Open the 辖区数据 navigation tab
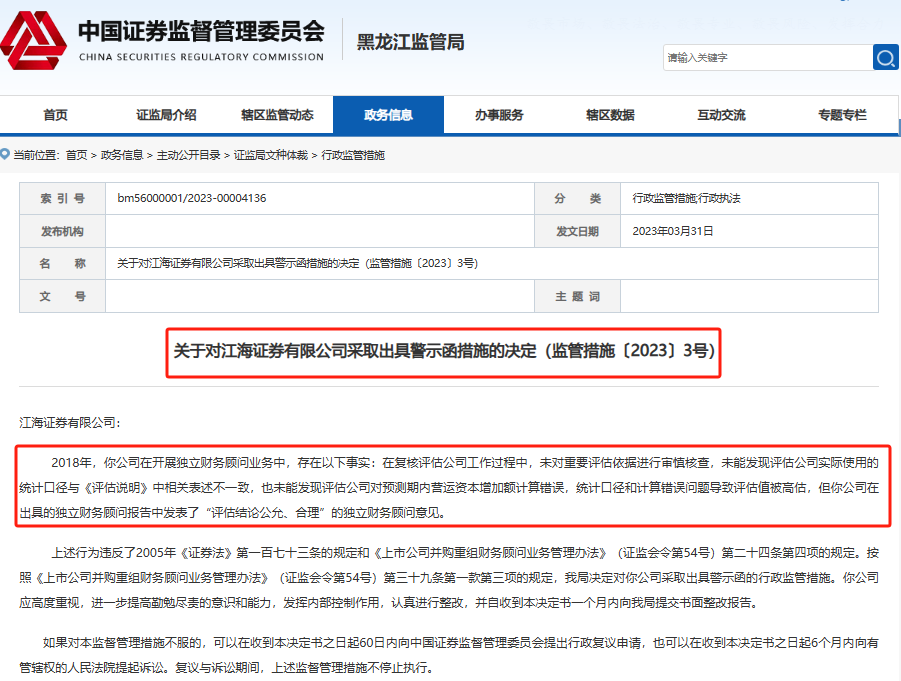The width and height of the screenshot is (901, 681). 610,115
